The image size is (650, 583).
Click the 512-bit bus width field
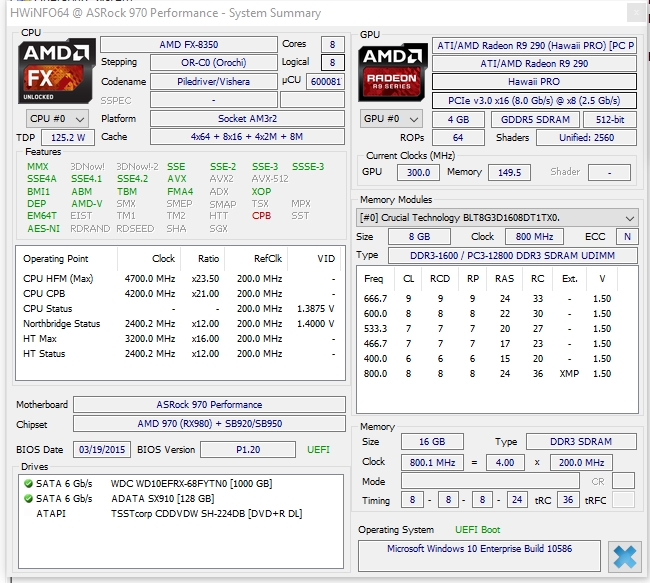click(610, 120)
